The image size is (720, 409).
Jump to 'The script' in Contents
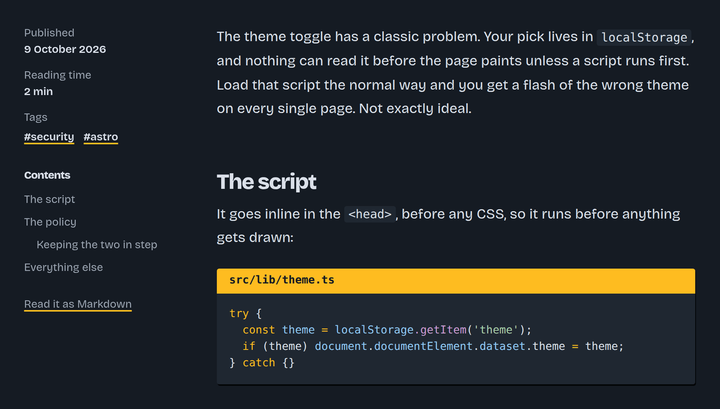49,199
